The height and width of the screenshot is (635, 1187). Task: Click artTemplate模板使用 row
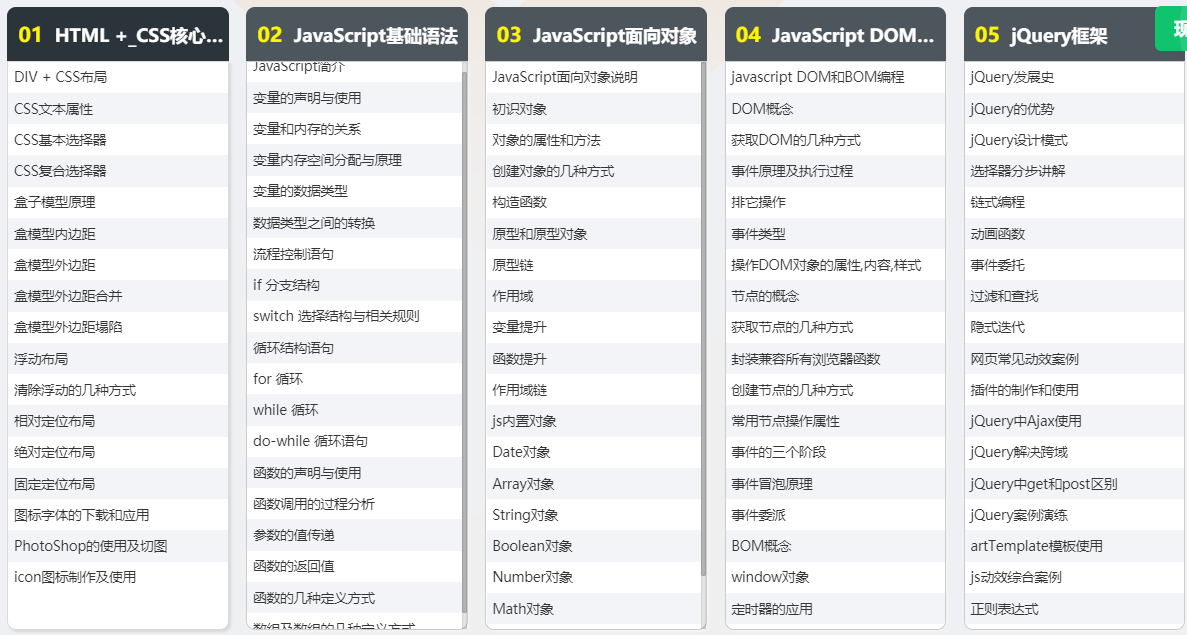(1075, 546)
